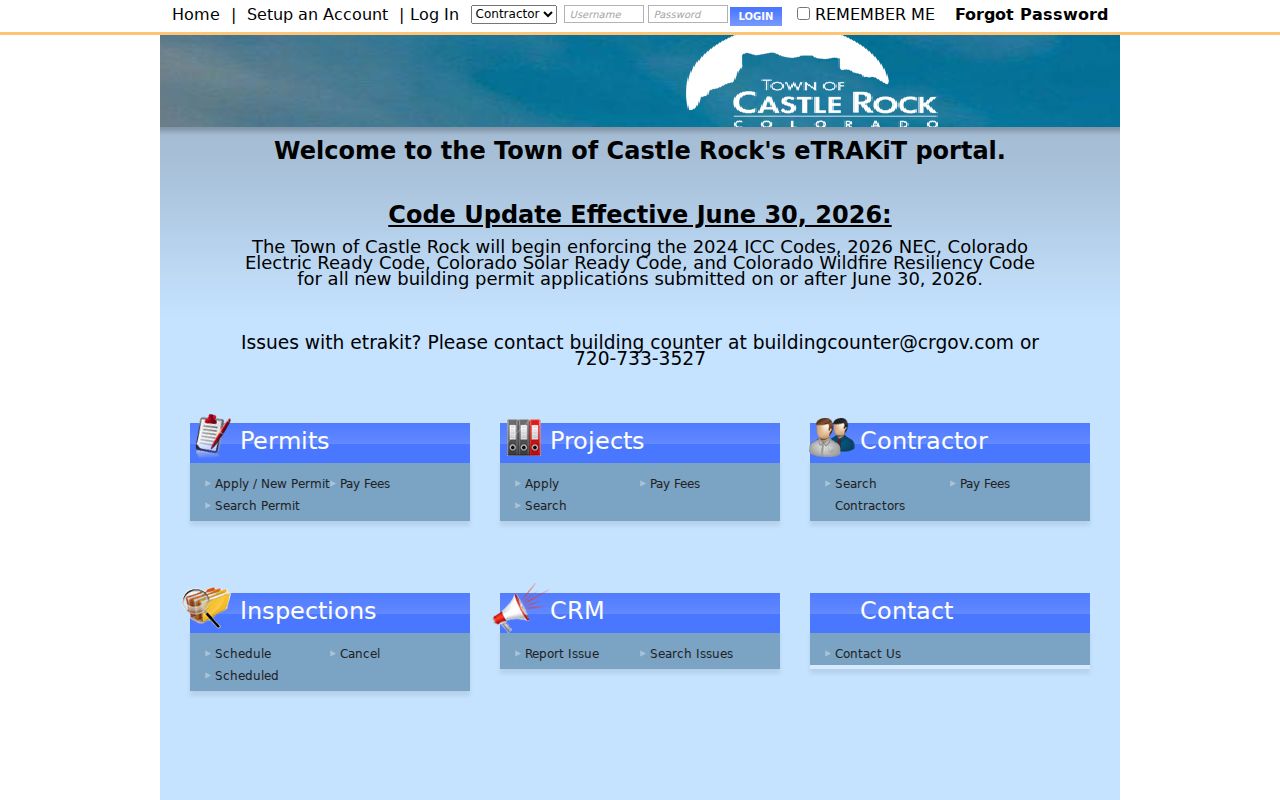
Task: Click Apply / New Permit link
Action: [x=272, y=483]
